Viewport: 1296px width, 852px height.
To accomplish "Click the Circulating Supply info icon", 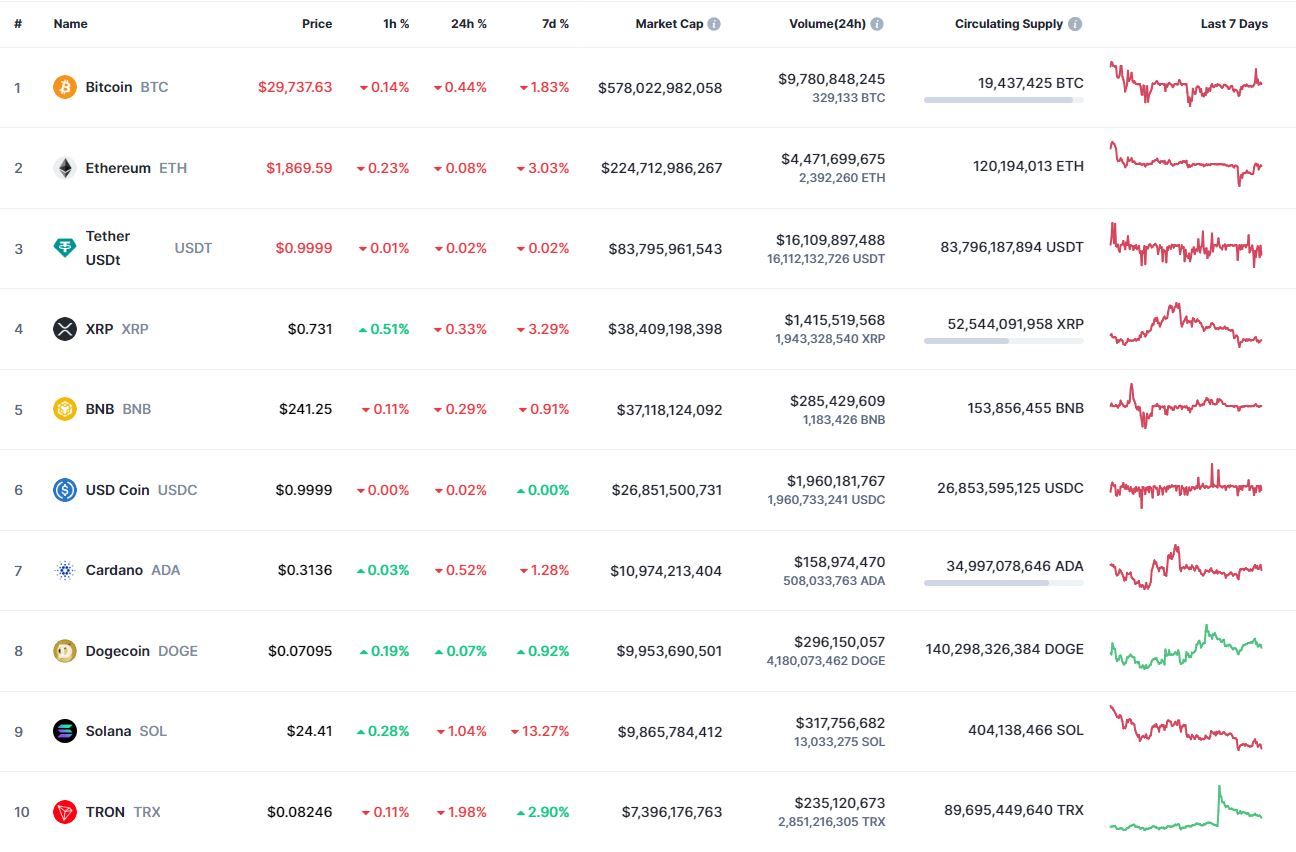I will click(x=1075, y=24).
